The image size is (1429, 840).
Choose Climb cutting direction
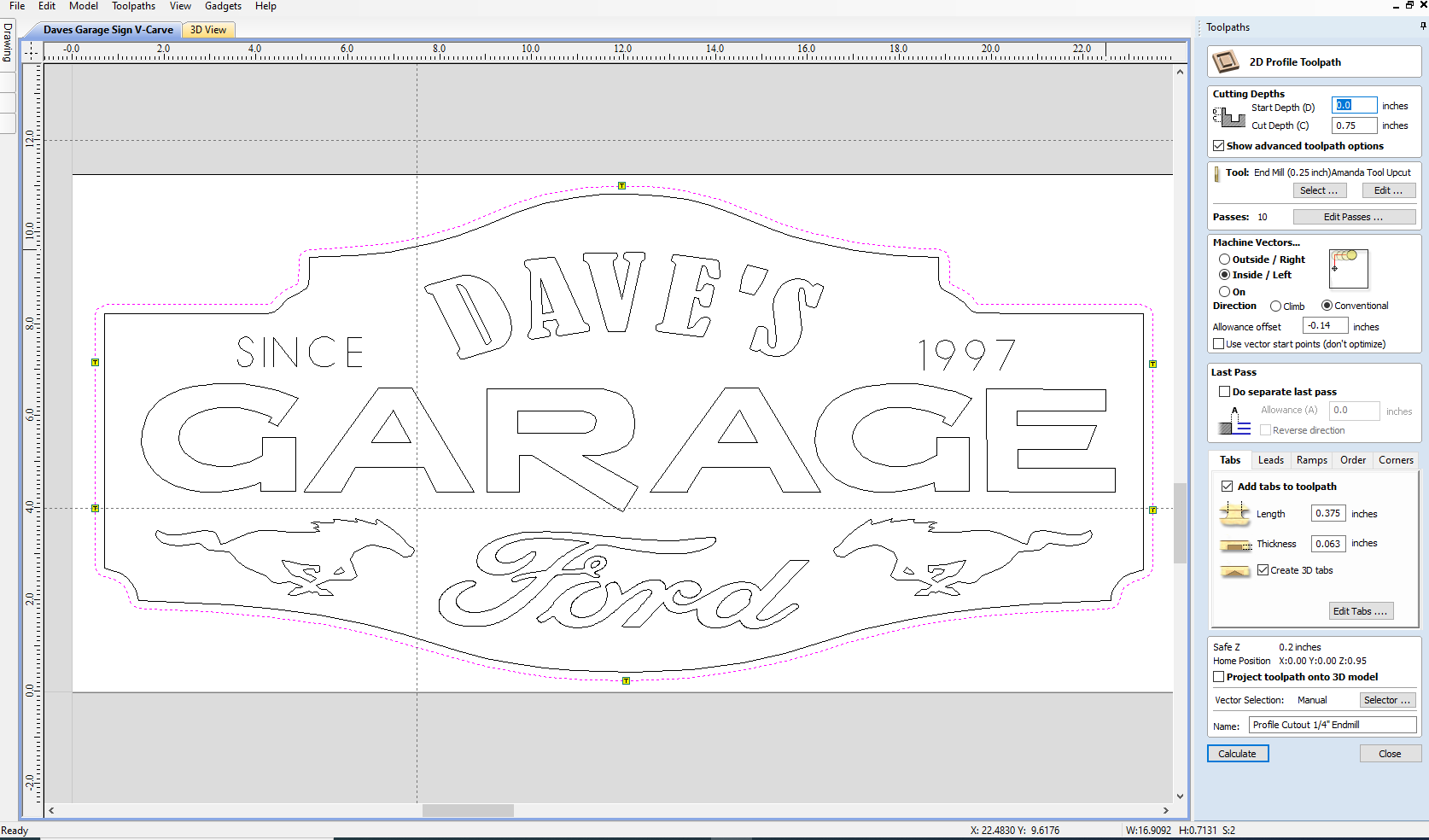coord(1275,306)
